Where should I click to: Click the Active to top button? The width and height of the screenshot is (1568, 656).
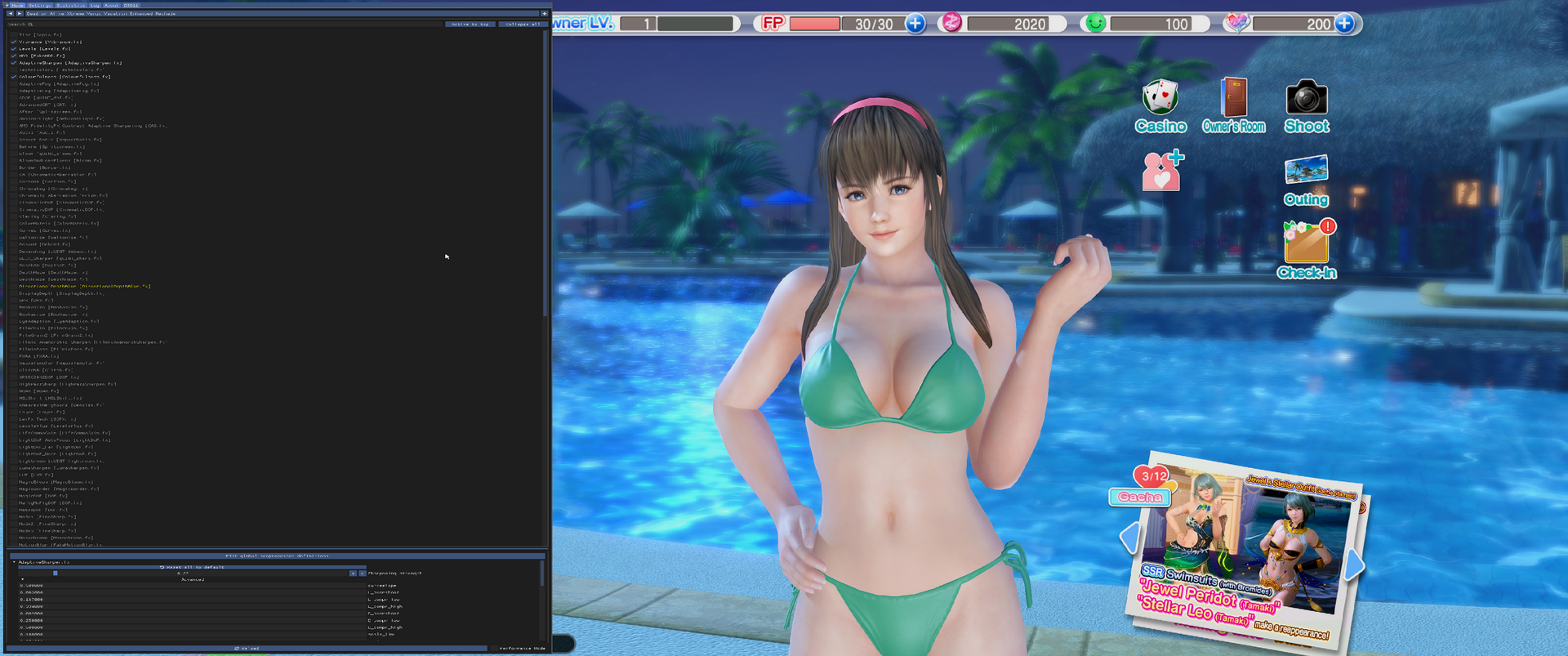pyautogui.click(x=470, y=25)
